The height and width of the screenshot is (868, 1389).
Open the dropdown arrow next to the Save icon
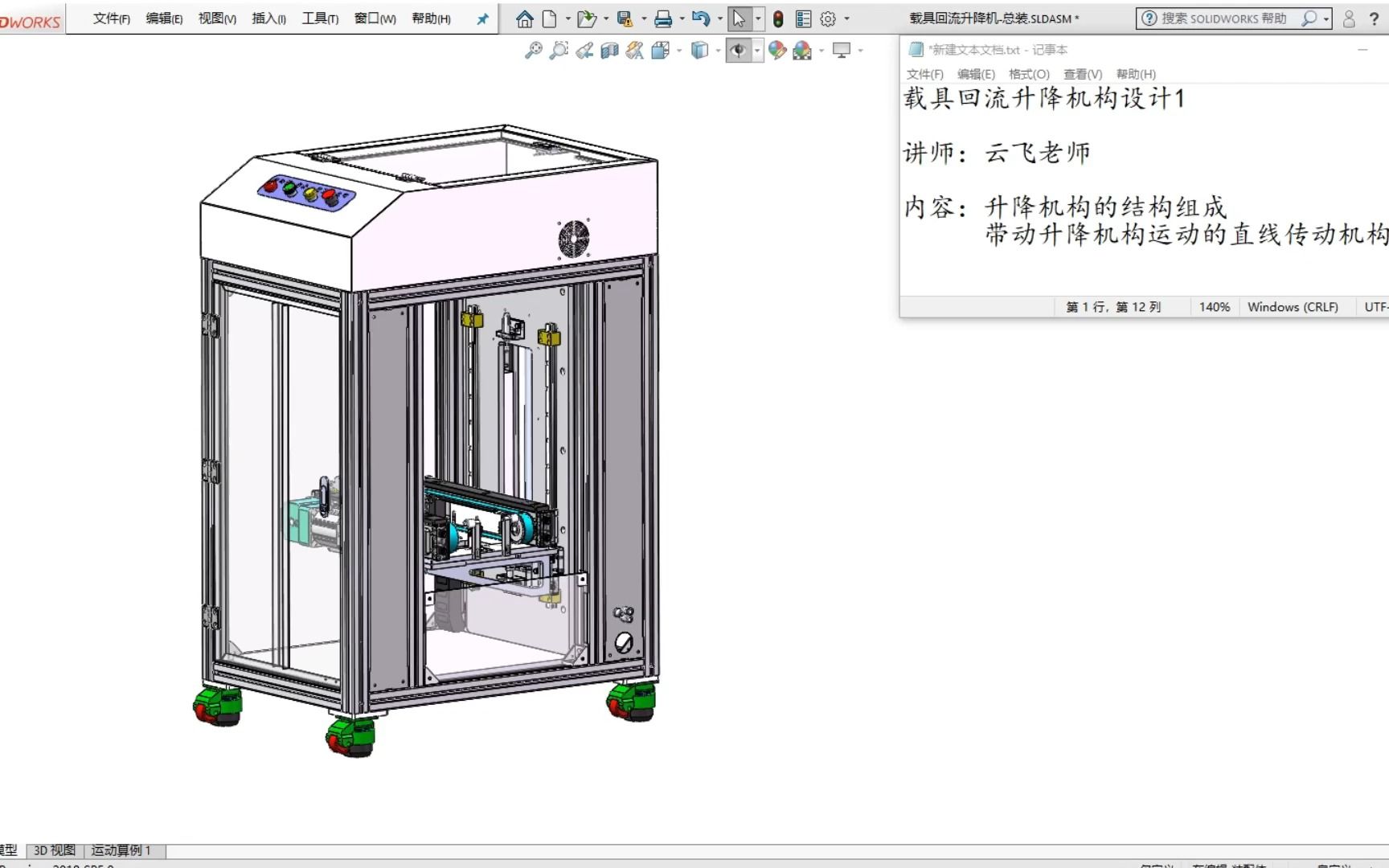pyautogui.click(x=644, y=18)
